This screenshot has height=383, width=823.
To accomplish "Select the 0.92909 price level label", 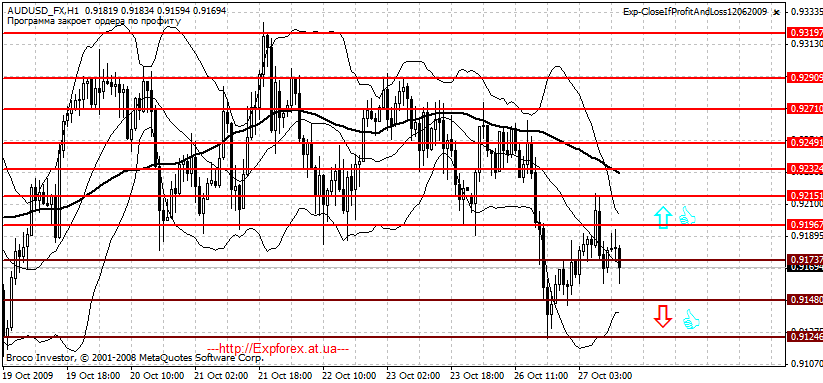I will [x=805, y=78].
